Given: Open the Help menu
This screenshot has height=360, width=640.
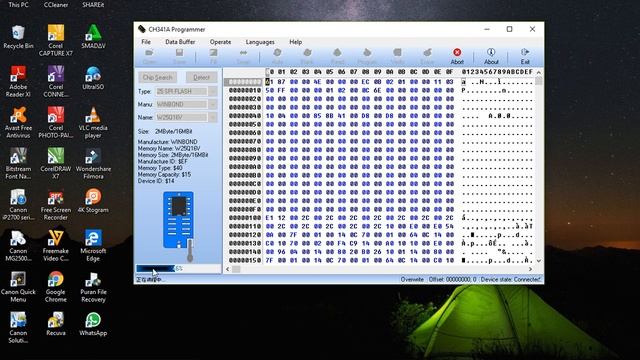Looking at the screenshot, I should click(296, 42).
